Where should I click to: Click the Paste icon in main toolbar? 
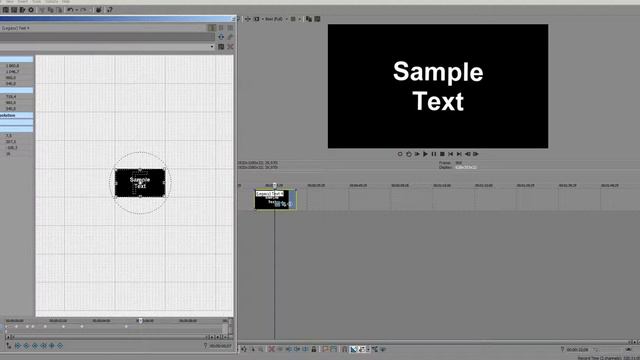point(59,10)
